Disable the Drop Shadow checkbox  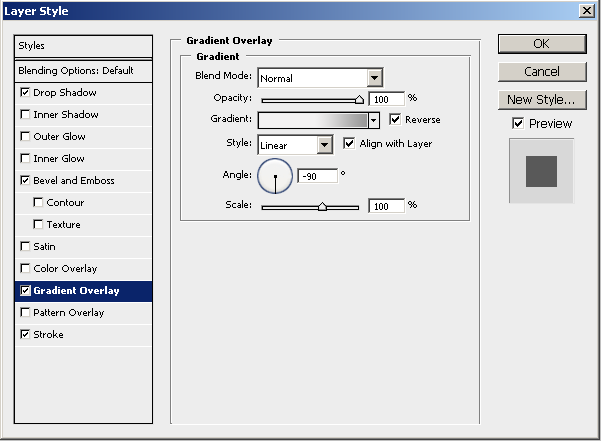click(x=25, y=93)
